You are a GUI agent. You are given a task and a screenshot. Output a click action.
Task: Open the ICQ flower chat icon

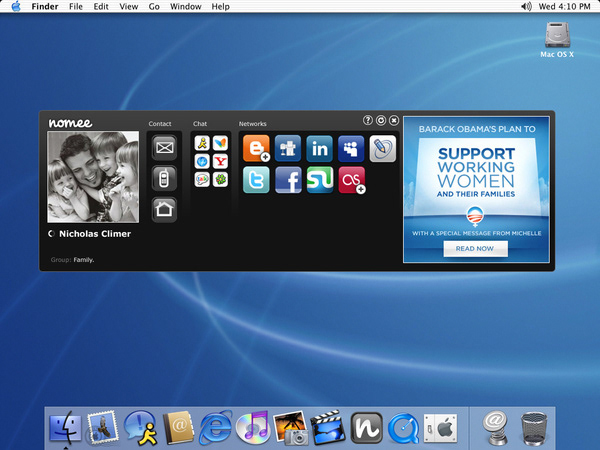(x=220, y=179)
